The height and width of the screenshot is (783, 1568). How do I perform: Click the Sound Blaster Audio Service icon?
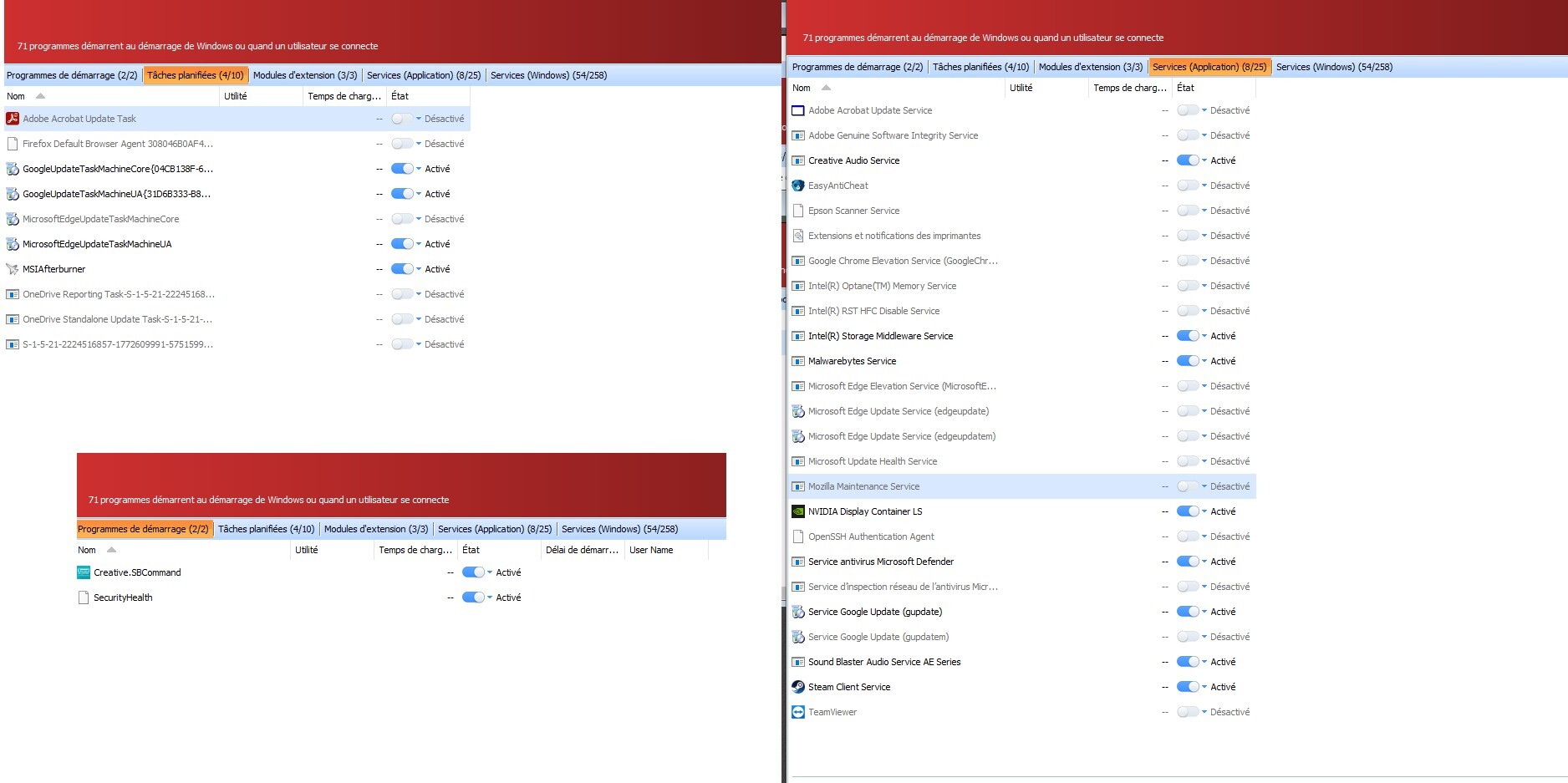[x=798, y=662]
